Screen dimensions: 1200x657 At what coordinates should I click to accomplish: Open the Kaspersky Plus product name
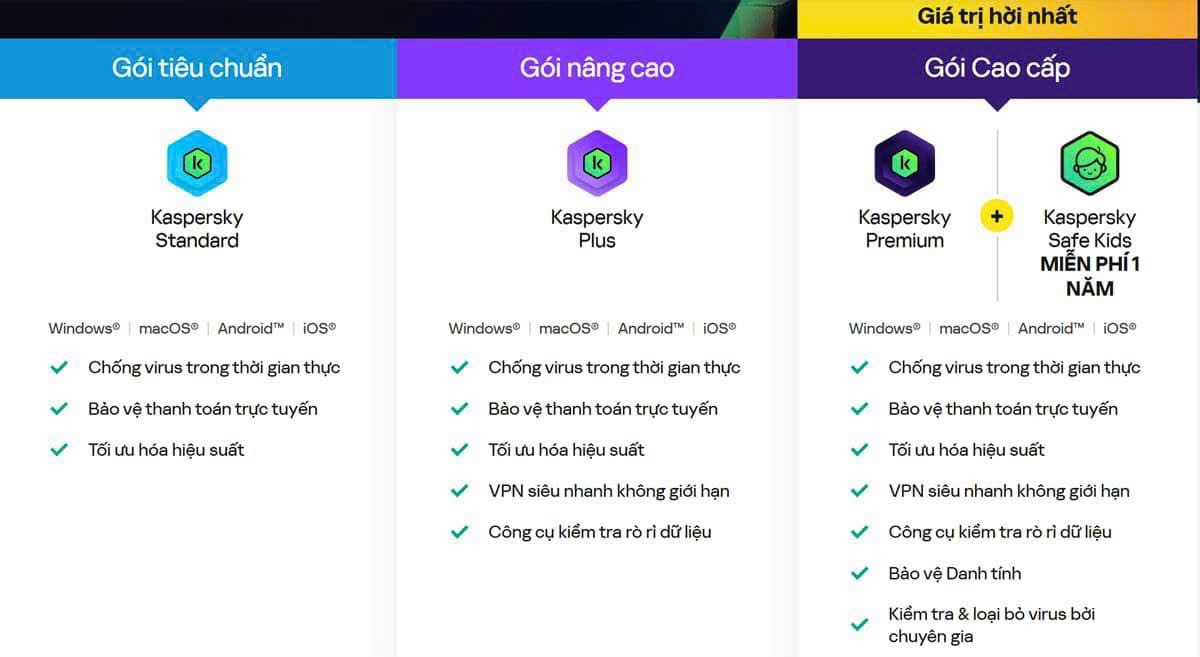tap(597, 229)
